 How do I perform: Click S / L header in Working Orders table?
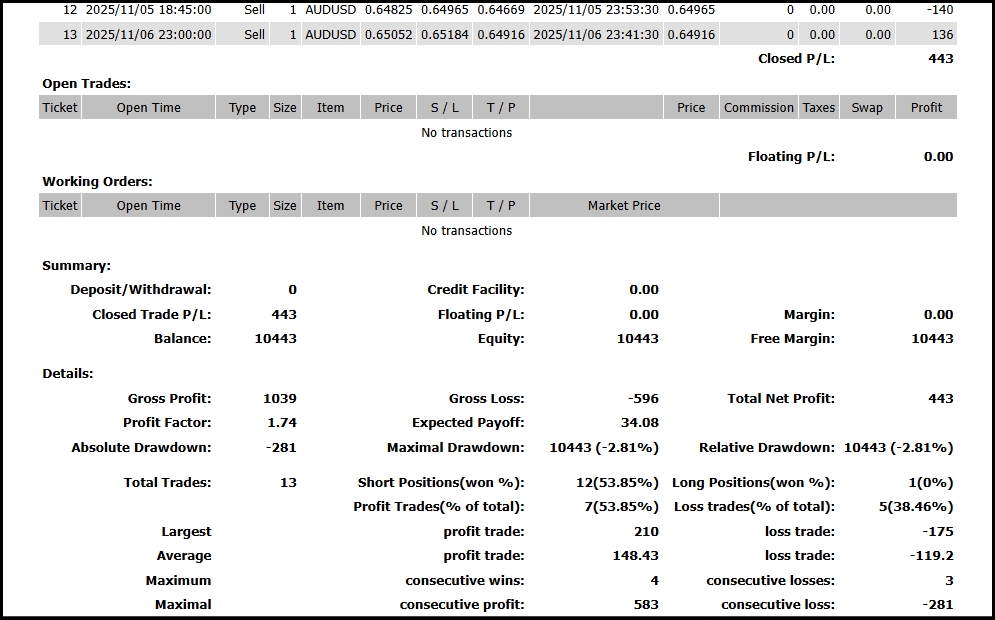click(x=445, y=206)
